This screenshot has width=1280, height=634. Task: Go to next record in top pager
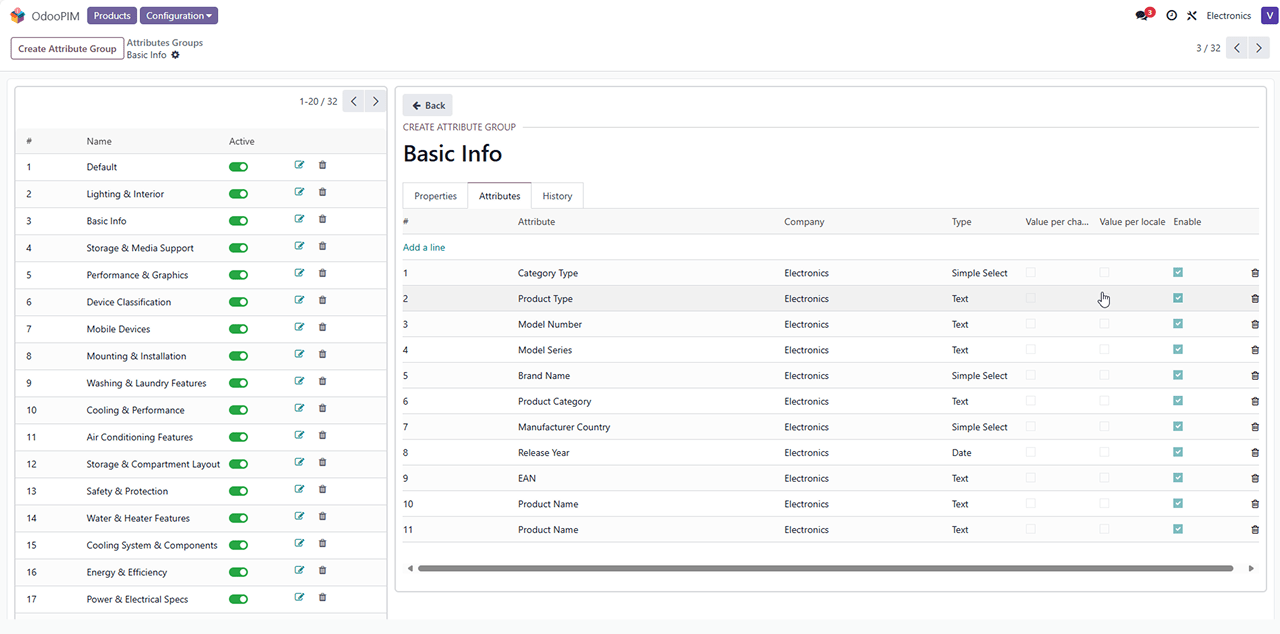point(1259,48)
